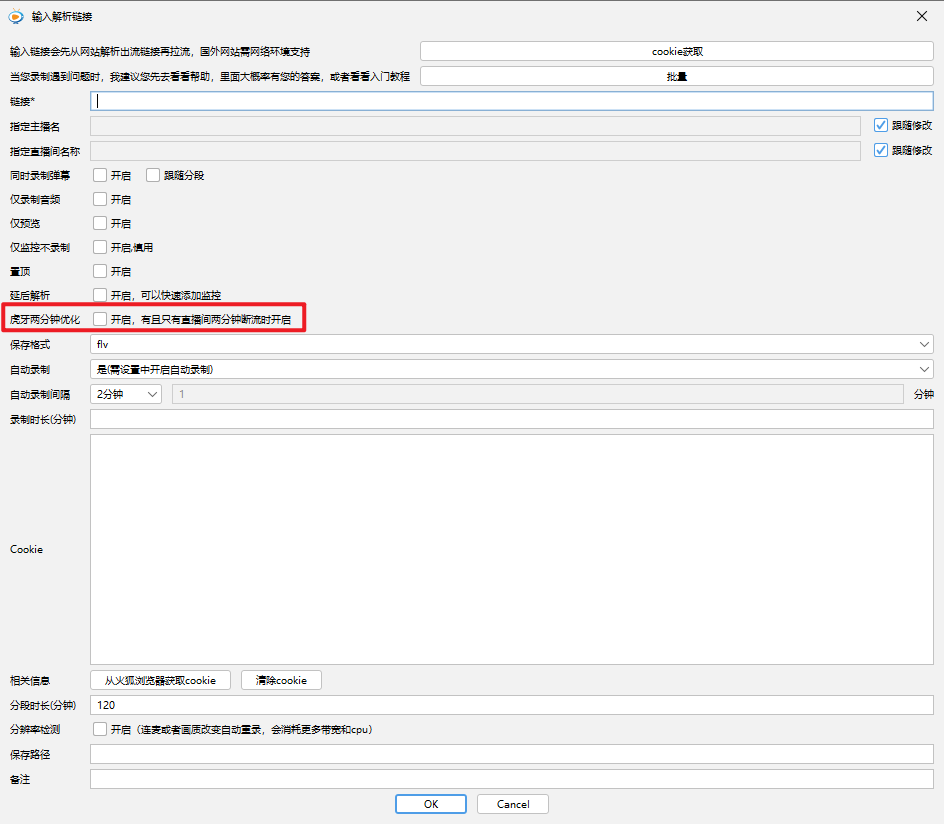Screen dimensions: 944x824
Task: Click the app icon beside 输入解析链接 title
Action: pos(14,16)
